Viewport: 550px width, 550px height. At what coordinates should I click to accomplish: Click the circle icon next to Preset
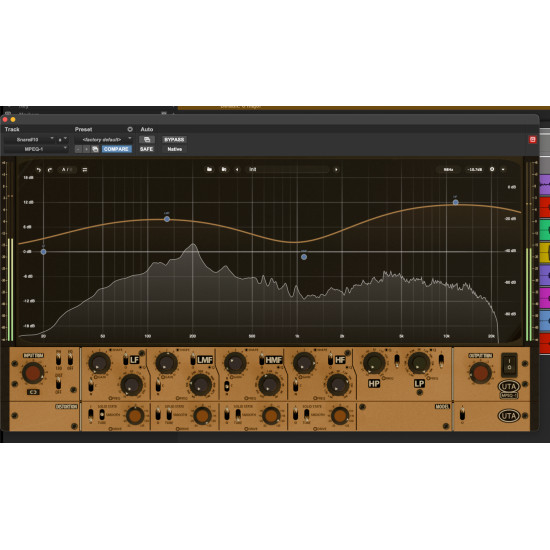coord(130,129)
